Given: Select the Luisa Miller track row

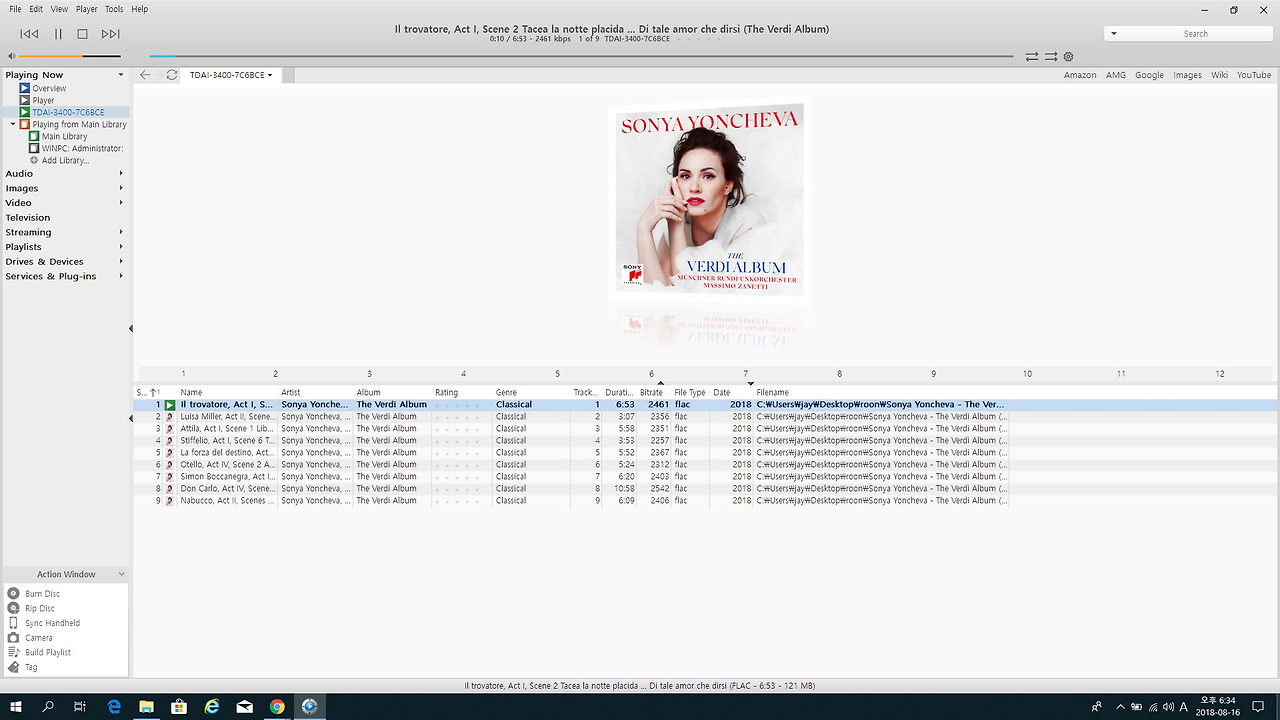Looking at the screenshot, I should (x=572, y=417).
